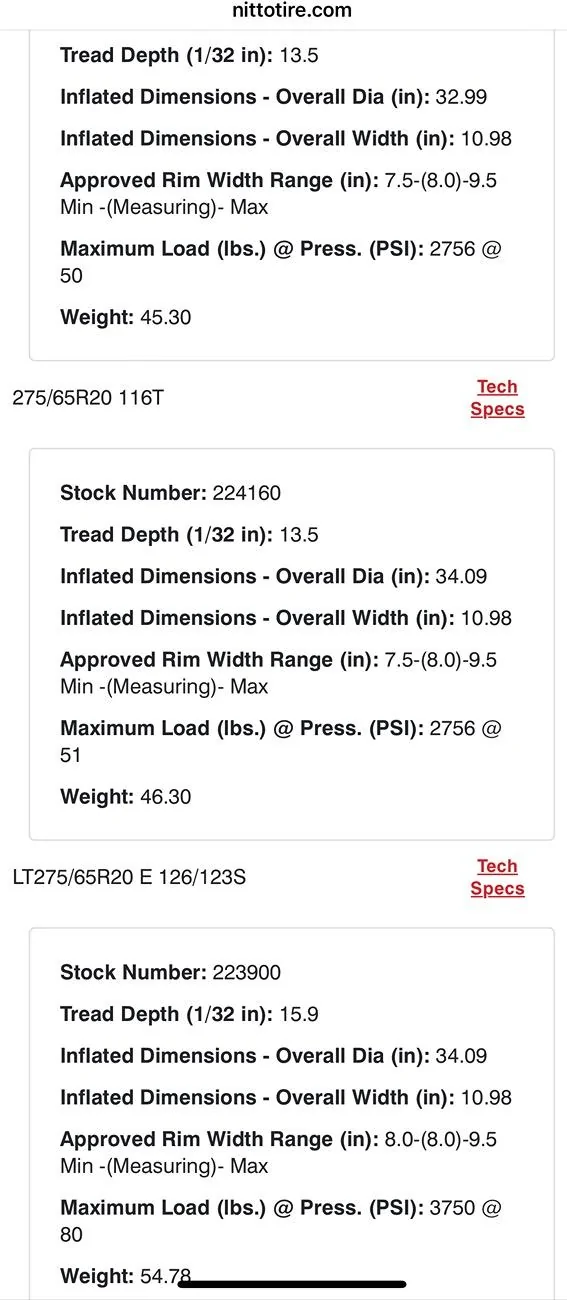
Task: Tap the Weight 45.30 line
Action: [x=126, y=317]
